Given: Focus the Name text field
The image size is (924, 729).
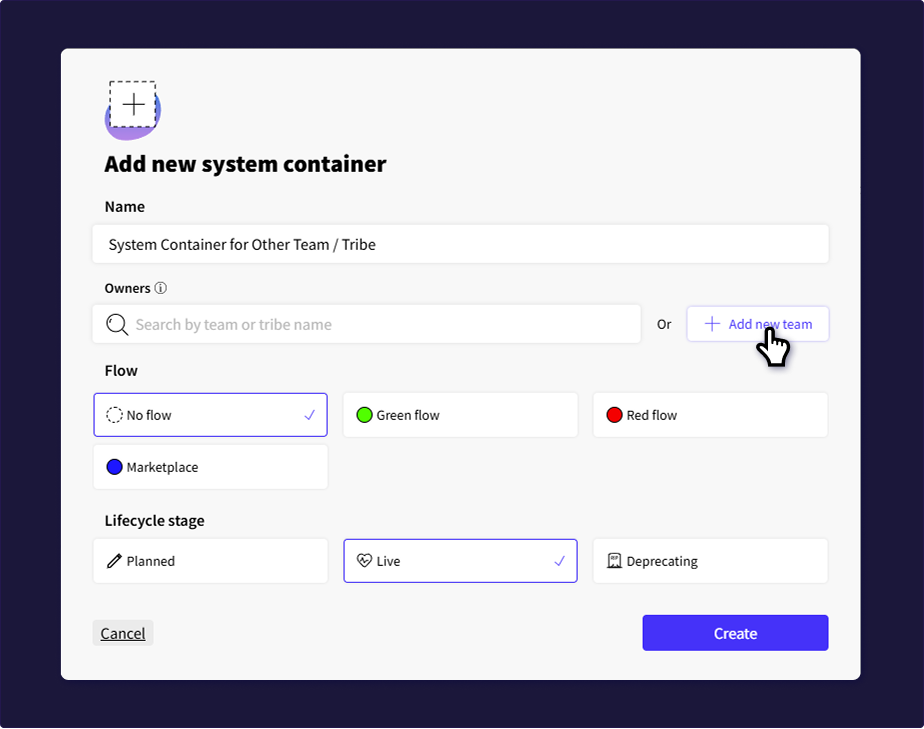Looking at the screenshot, I should pos(460,244).
